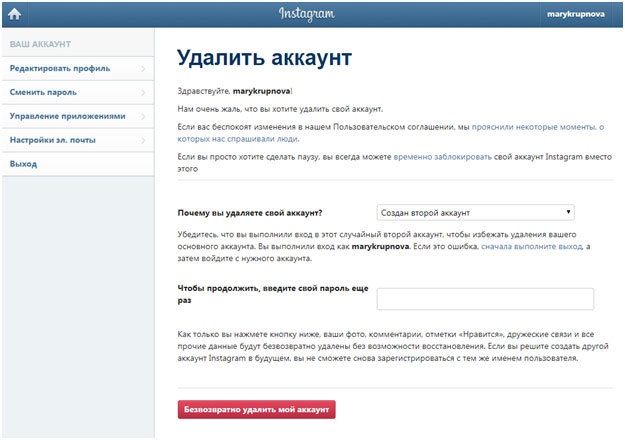Focus the password re-entry field

pyautogui.click(x=485, y=299)
